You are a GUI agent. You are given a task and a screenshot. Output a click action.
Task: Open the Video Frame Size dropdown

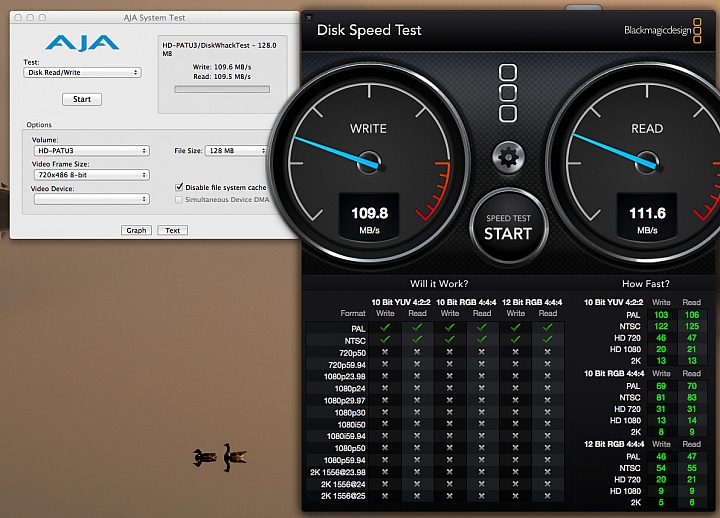tap(91, 175)
